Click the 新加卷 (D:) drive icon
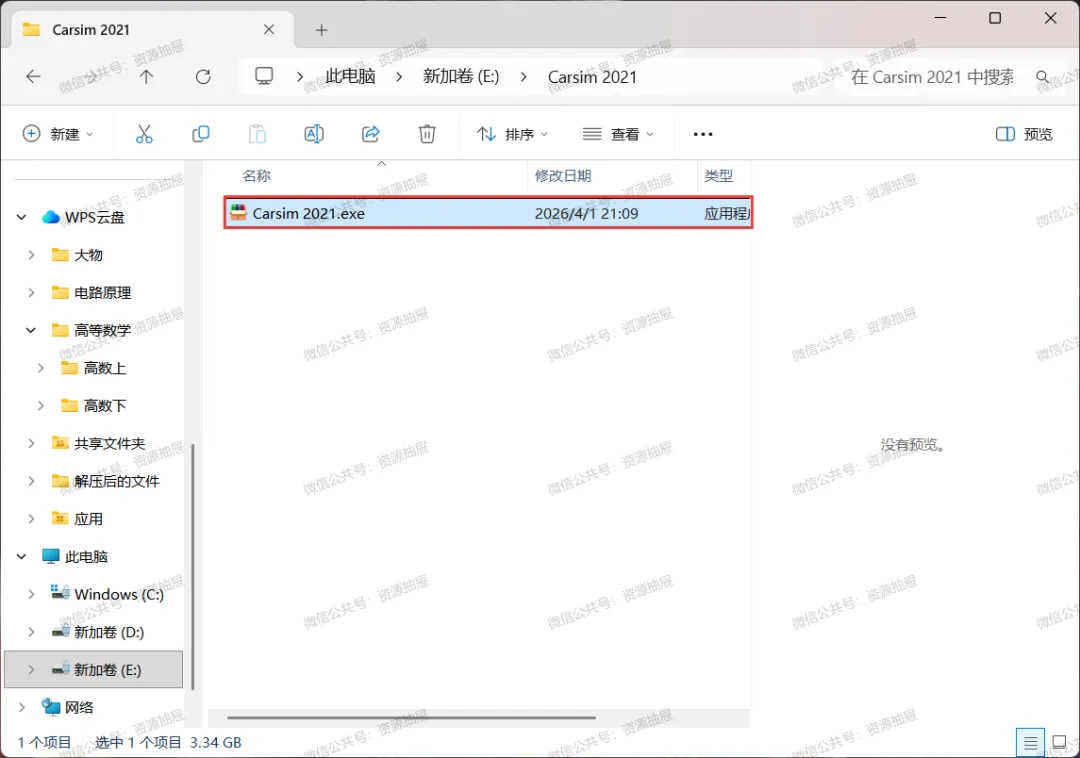1080x758 pixels. click(x=60, y=631)
